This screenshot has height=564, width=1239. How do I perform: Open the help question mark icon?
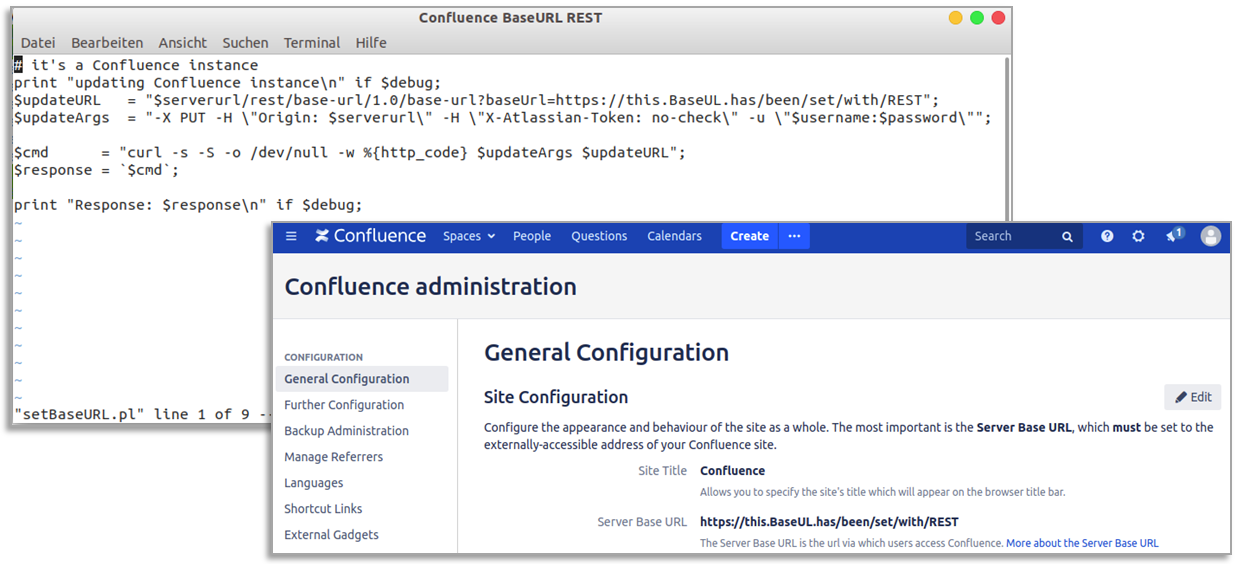pos(1107,236)
